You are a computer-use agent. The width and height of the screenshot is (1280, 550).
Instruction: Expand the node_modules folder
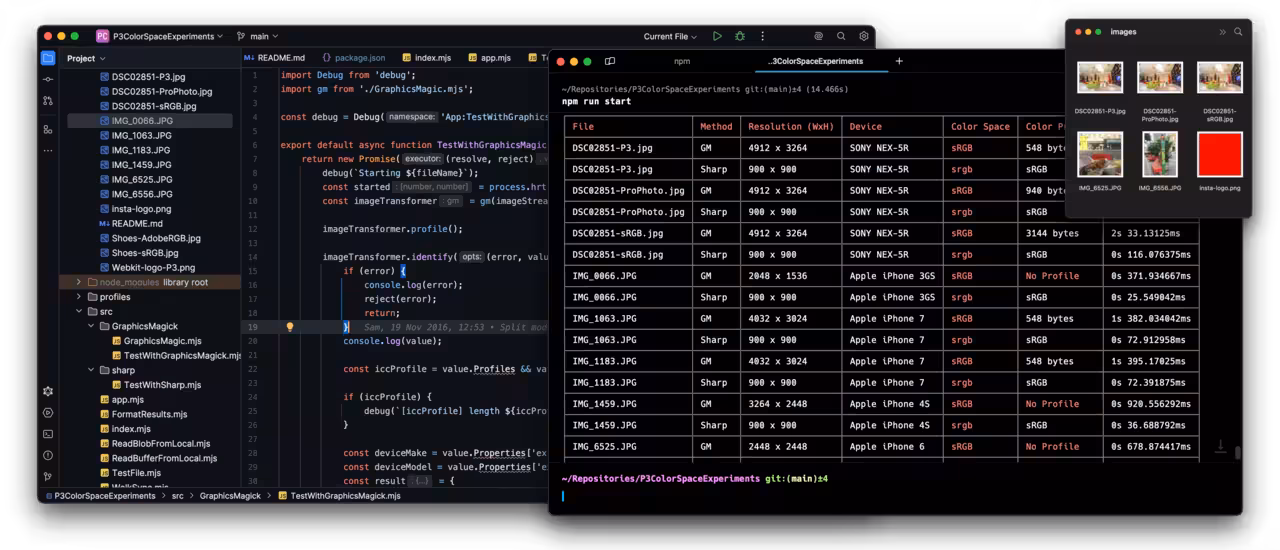click(79, 282)
